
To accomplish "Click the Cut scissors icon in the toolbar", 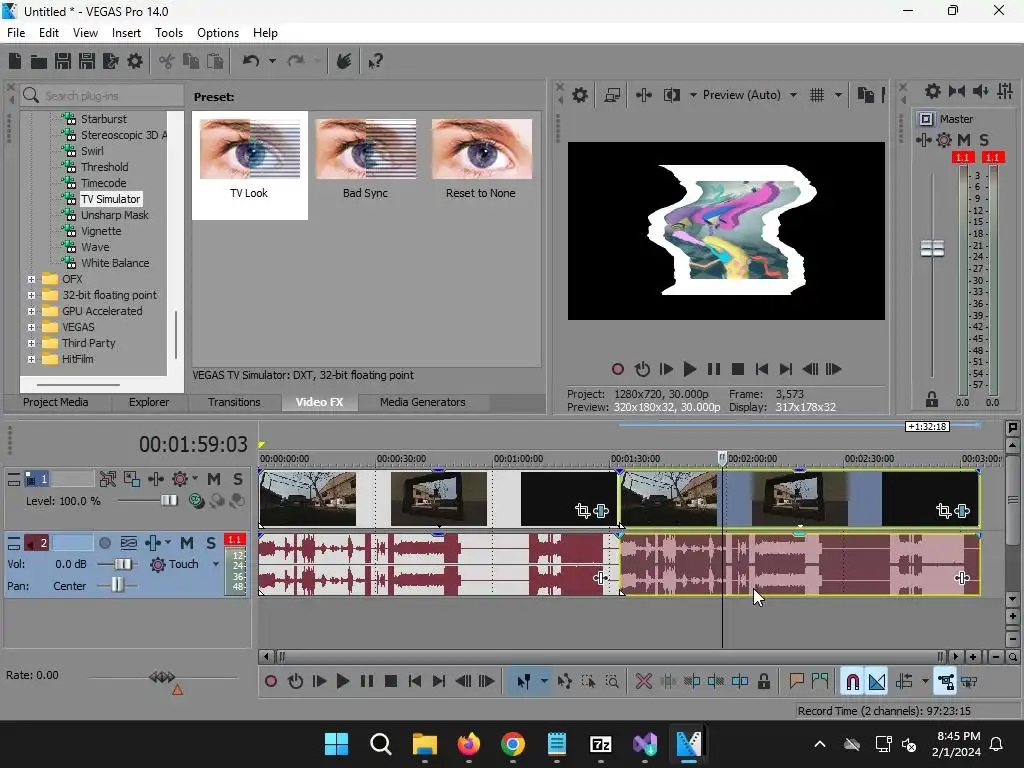I will [x=167, y=61].
